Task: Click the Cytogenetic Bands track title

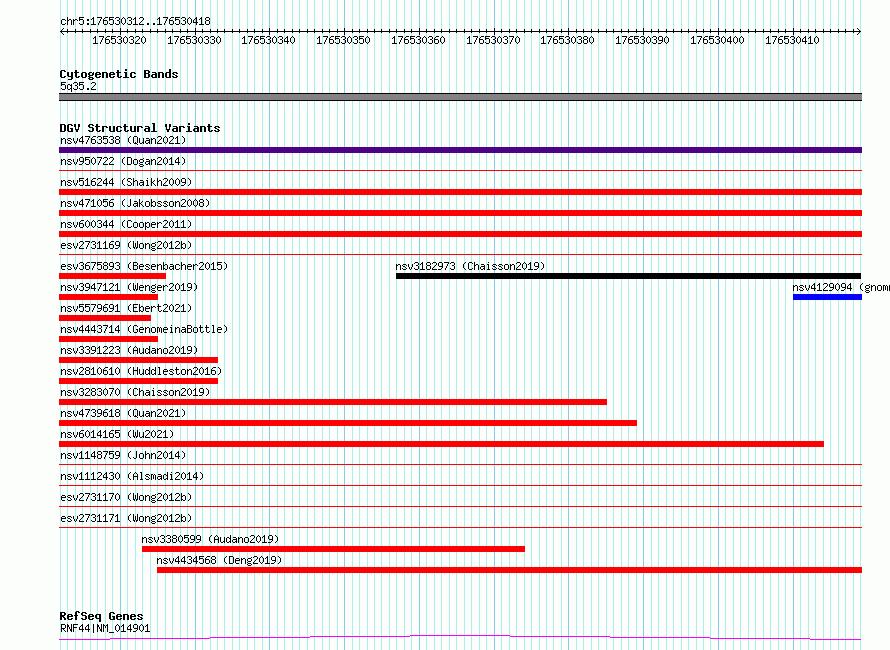Action: pyautogui.click(x=119, y=74)
